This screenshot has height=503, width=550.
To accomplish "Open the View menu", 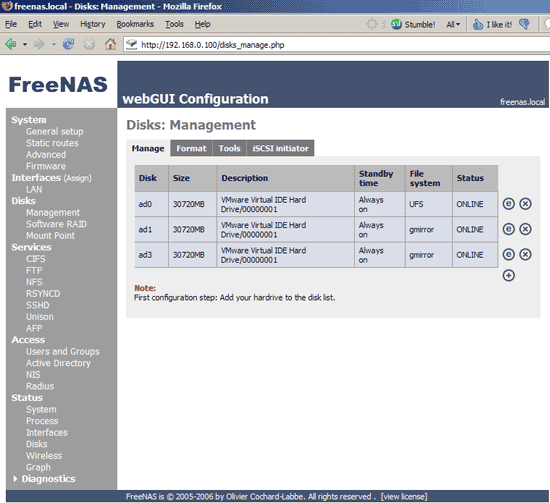I will click(61, 24).
